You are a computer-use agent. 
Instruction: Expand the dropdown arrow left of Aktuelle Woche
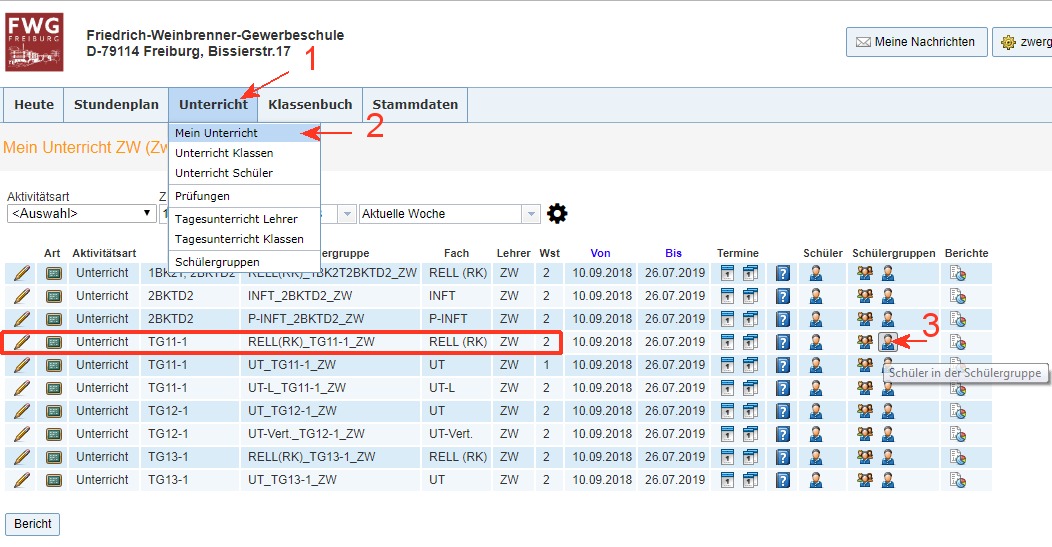[348, 214]
